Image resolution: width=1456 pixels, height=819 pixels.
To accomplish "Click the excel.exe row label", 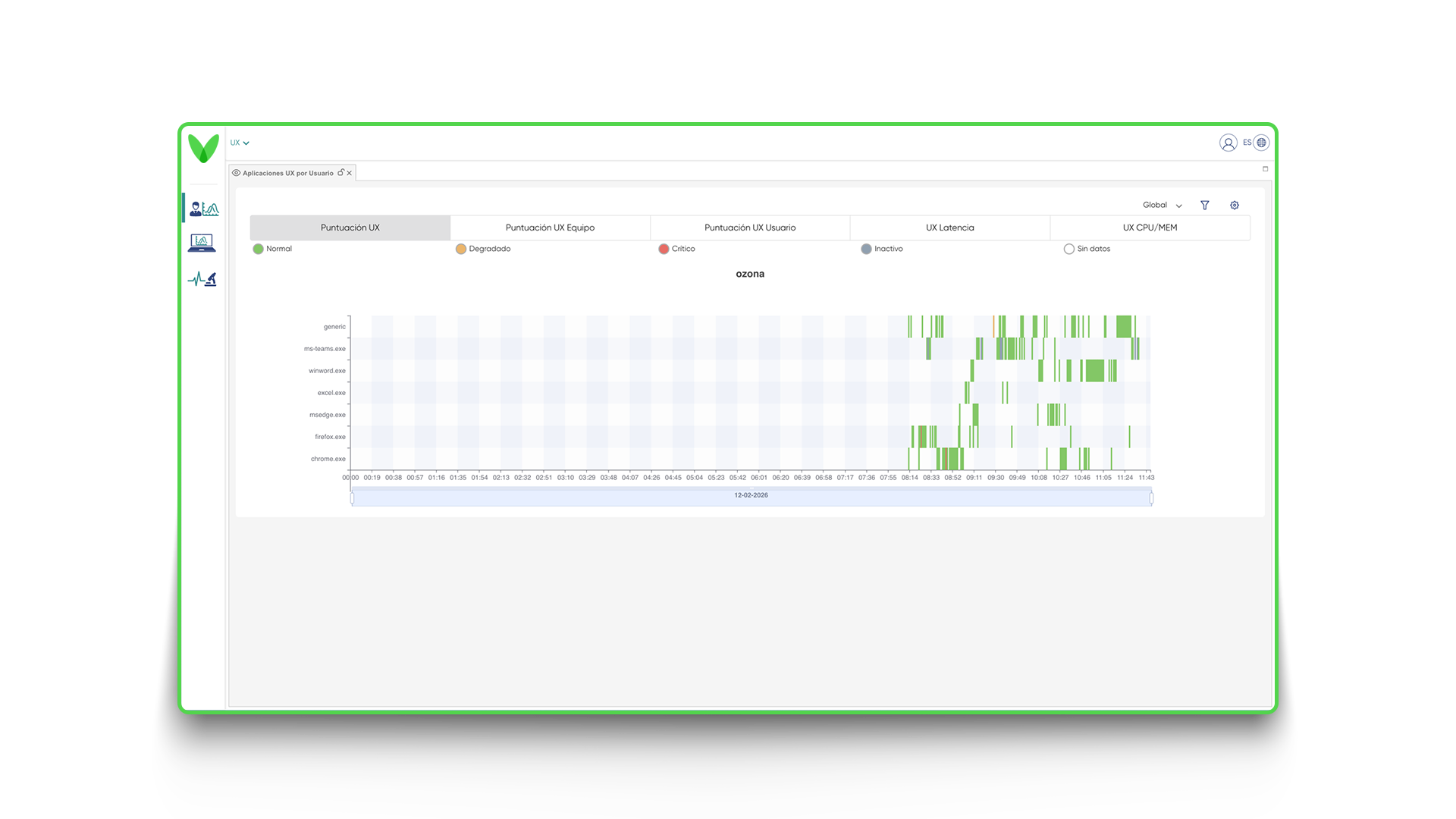I will (331, 393).
